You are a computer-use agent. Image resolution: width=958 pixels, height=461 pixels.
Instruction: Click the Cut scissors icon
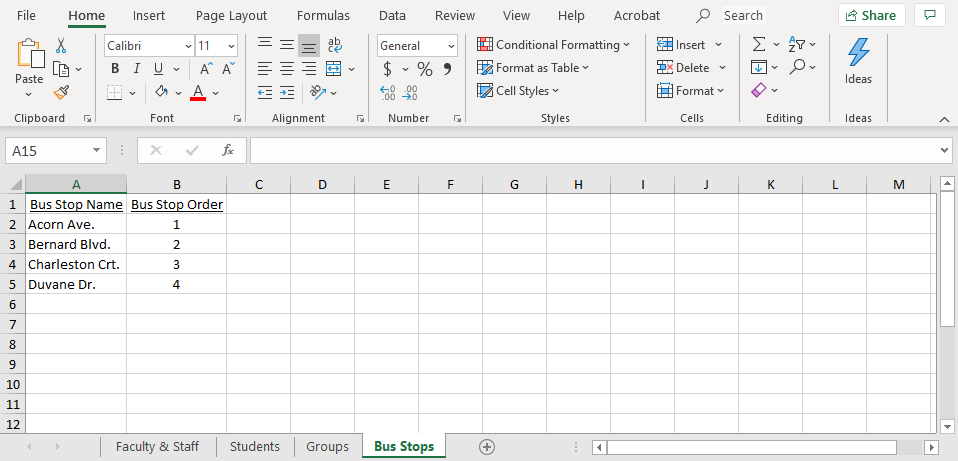click(61, 45)
